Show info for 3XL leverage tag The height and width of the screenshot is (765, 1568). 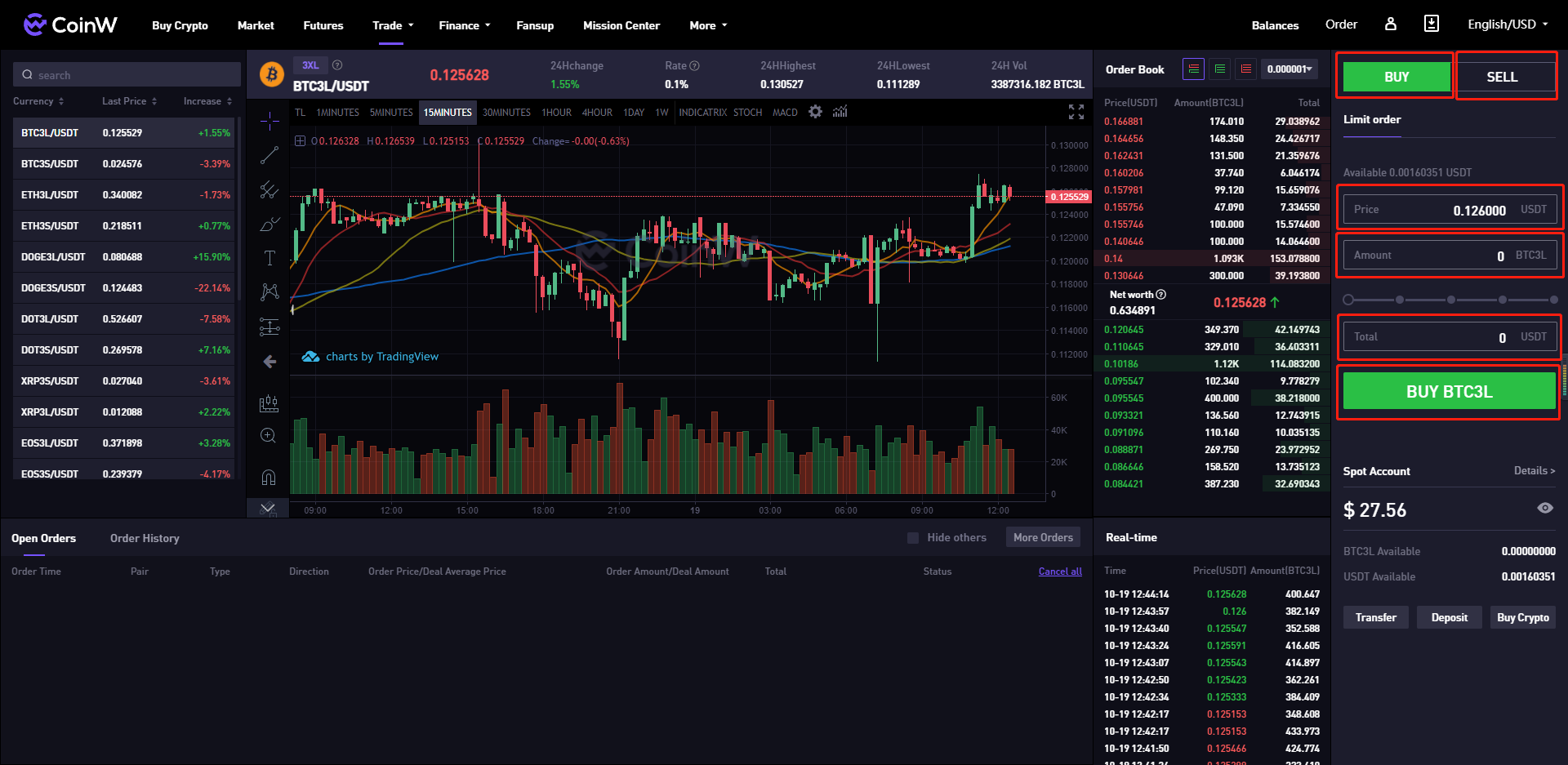[337, 65]
